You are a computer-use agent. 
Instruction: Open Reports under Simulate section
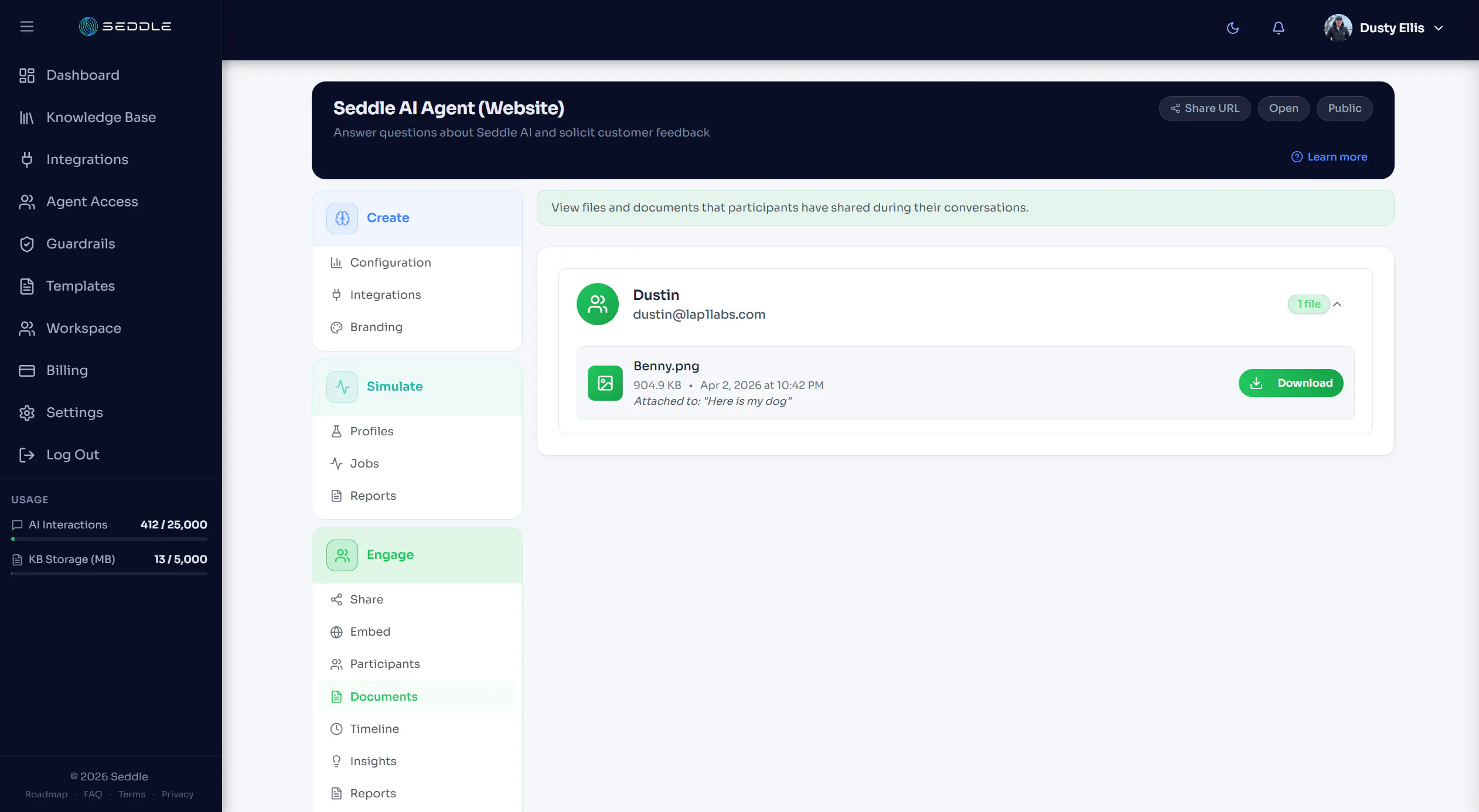coord(373,496)
